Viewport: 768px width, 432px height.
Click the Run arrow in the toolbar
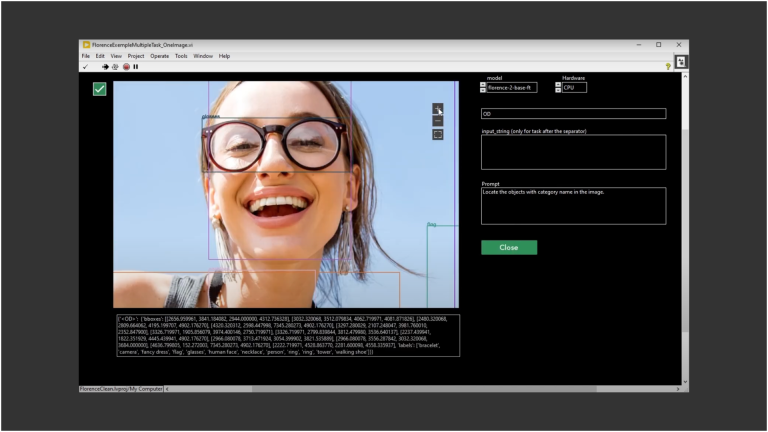[x=105, y=67]
